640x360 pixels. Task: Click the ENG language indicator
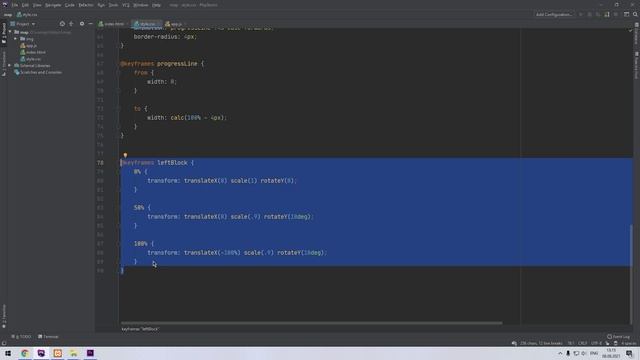[594, 353]
